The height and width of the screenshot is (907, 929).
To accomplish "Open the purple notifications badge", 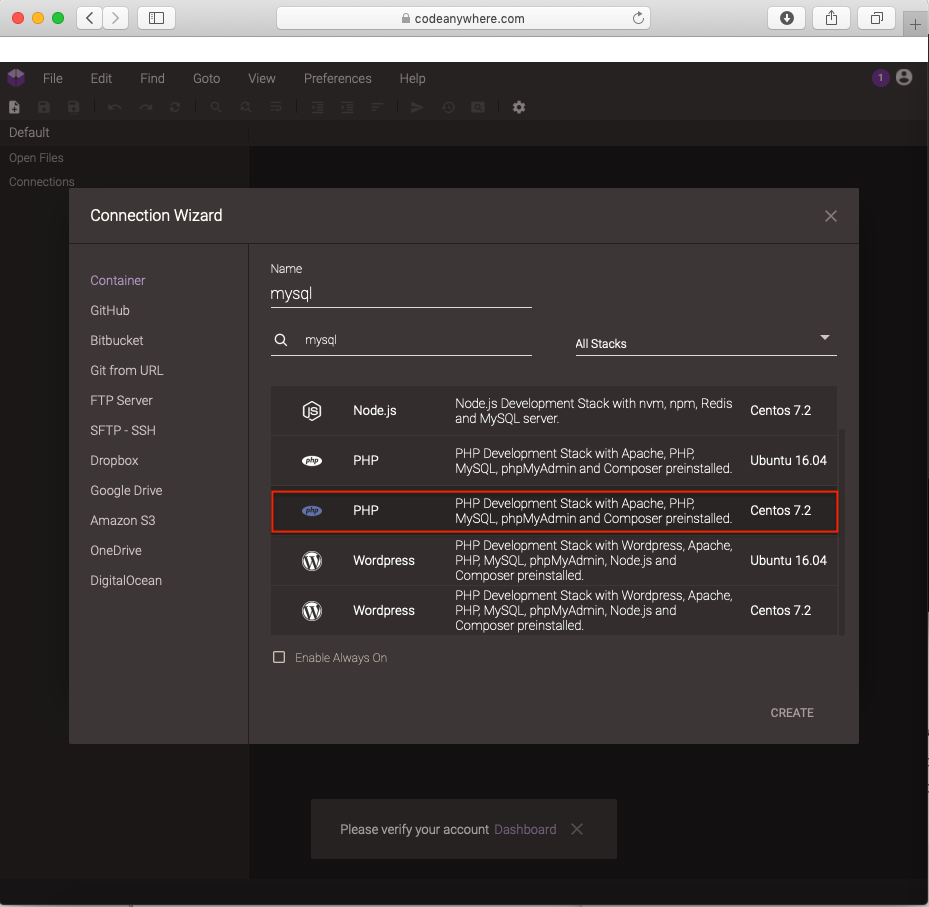I will (x=880, y=78).
